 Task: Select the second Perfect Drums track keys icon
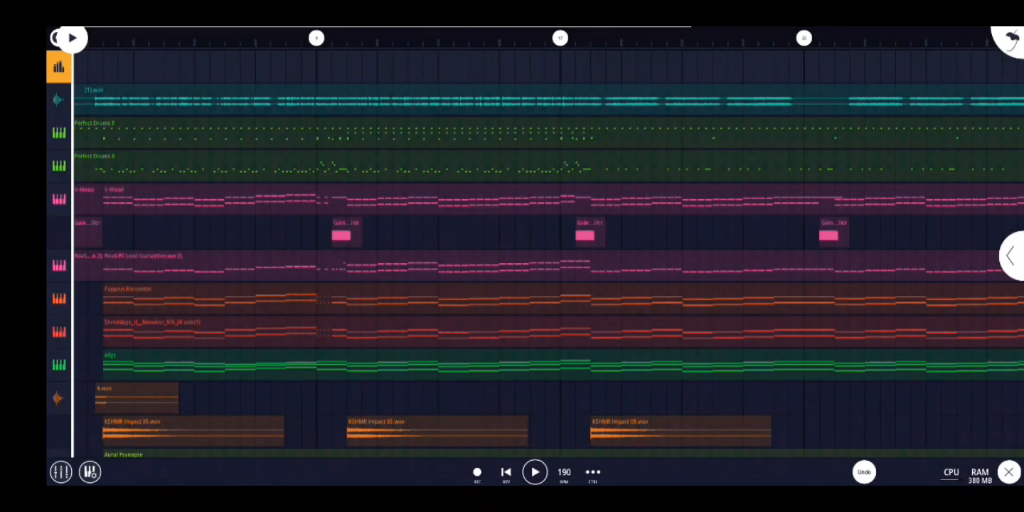click(x=59, y=167)
